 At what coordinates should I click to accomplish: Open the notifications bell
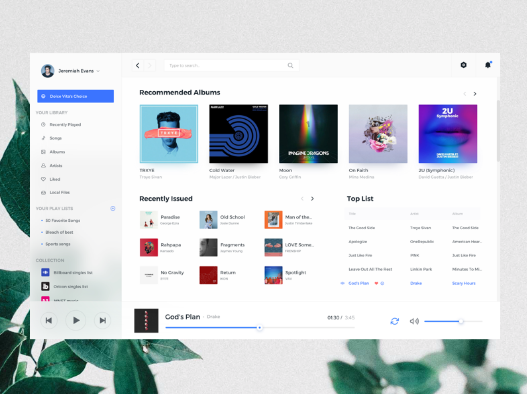[x=488, y=65]
